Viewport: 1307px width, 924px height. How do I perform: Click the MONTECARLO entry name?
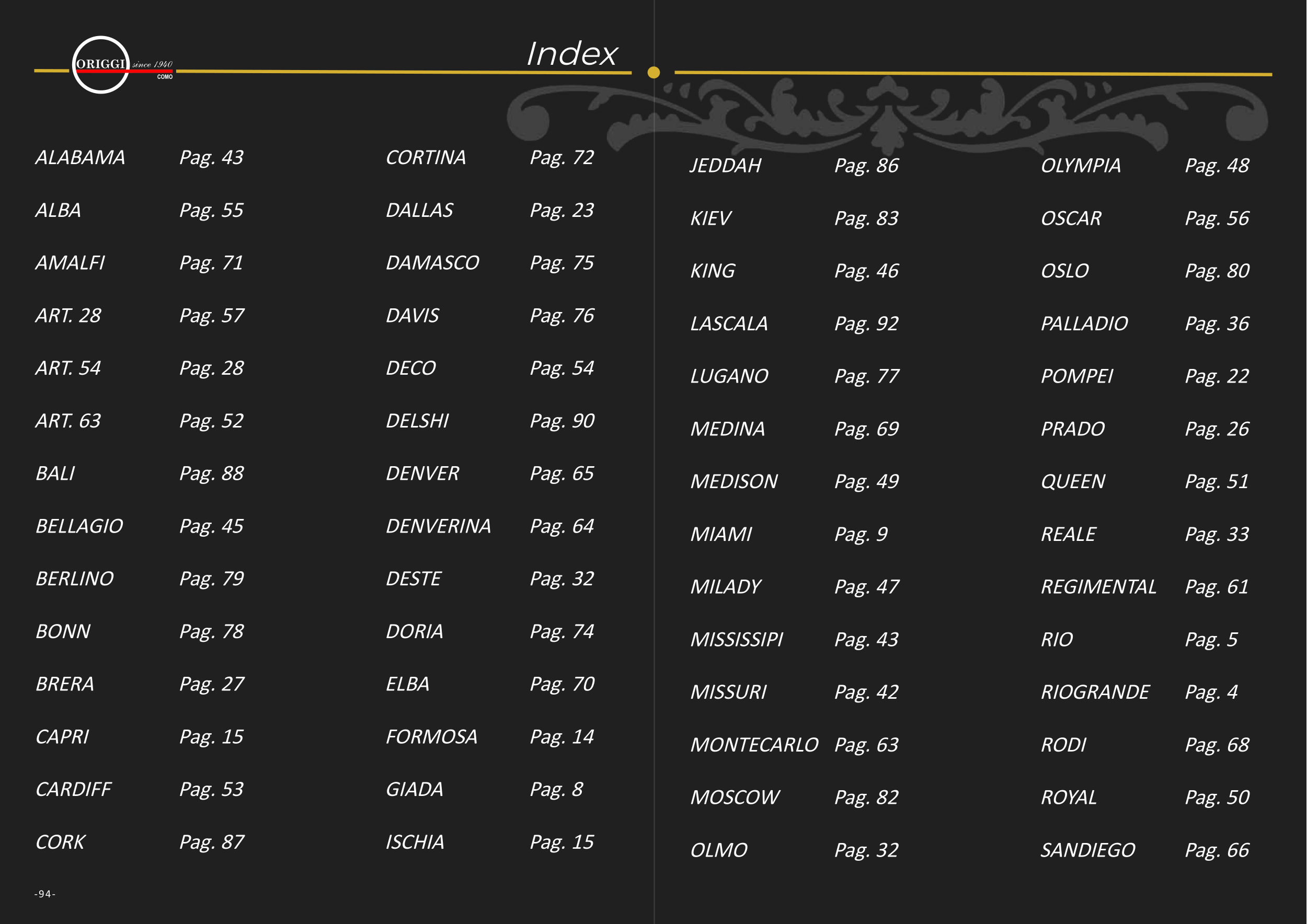[754, 745]
